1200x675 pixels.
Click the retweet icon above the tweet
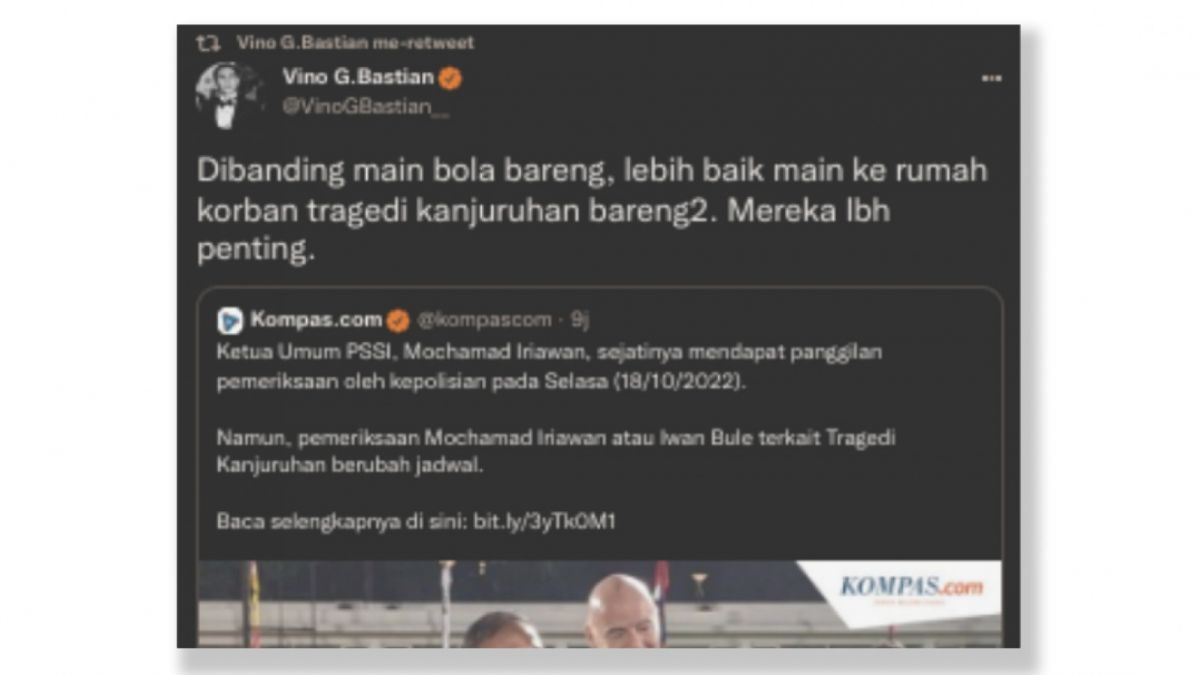click(209, 43)
